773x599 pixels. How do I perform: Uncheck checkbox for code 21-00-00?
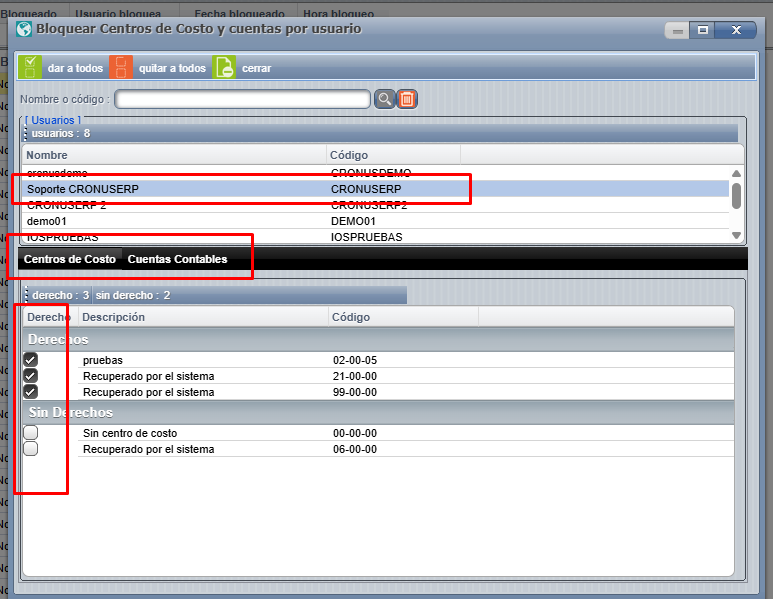[31, 376]
